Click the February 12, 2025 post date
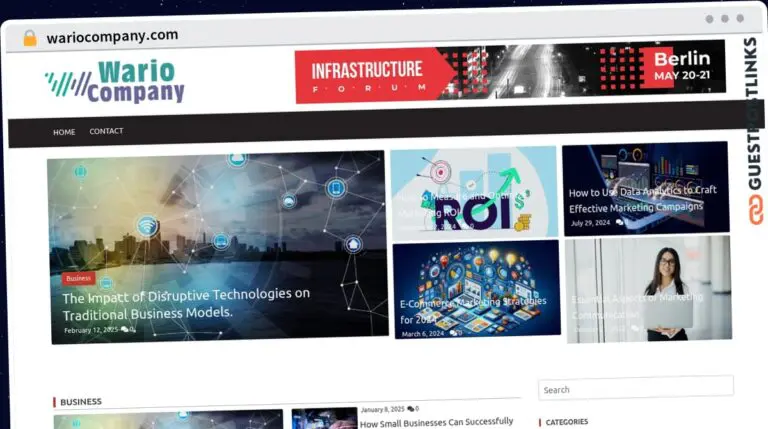 [x=91, y=330]
